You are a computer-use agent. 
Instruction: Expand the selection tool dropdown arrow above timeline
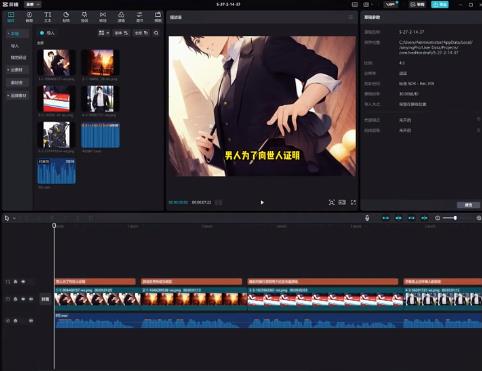pyautogui.click(x=14, y=219)
